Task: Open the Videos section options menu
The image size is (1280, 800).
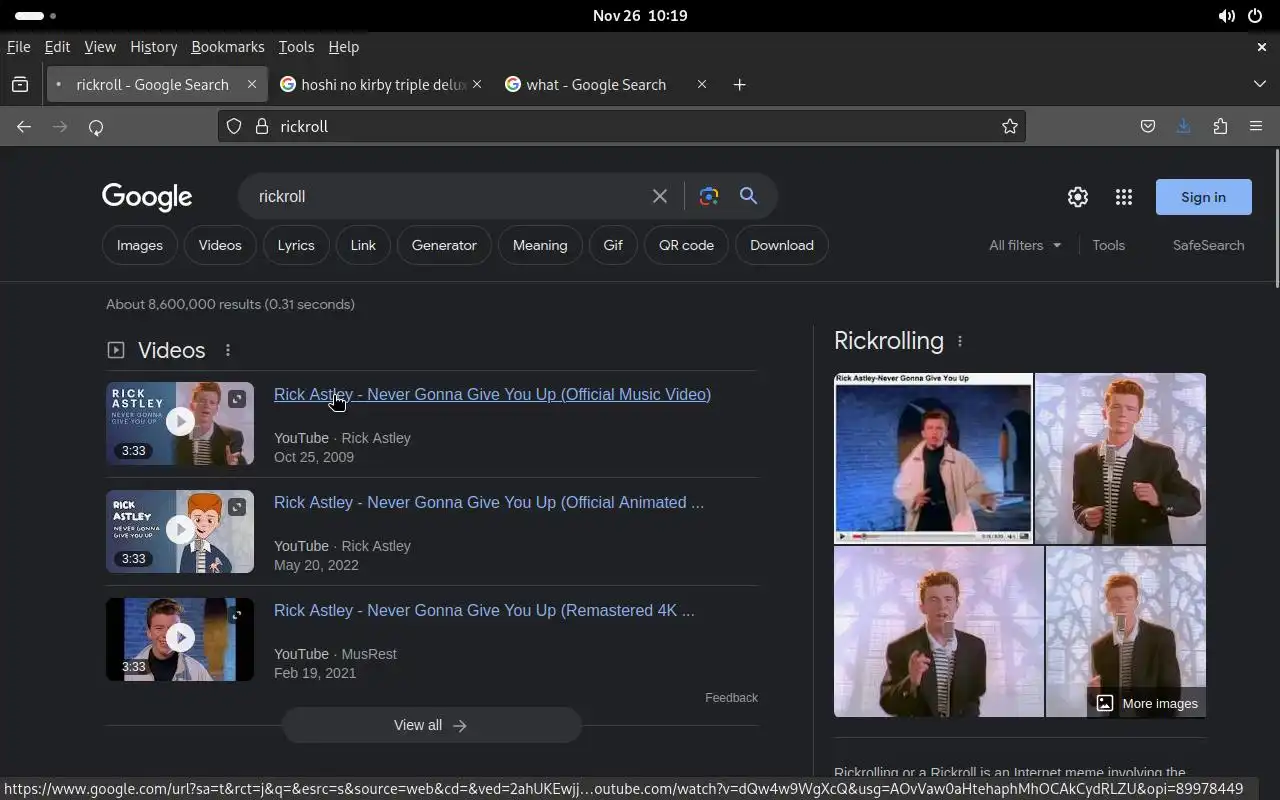Action: (228, 350)
